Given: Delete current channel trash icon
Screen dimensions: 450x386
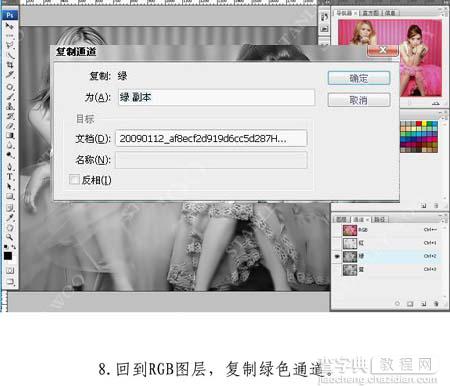Looking at the screenshot, I should [436, 304].
